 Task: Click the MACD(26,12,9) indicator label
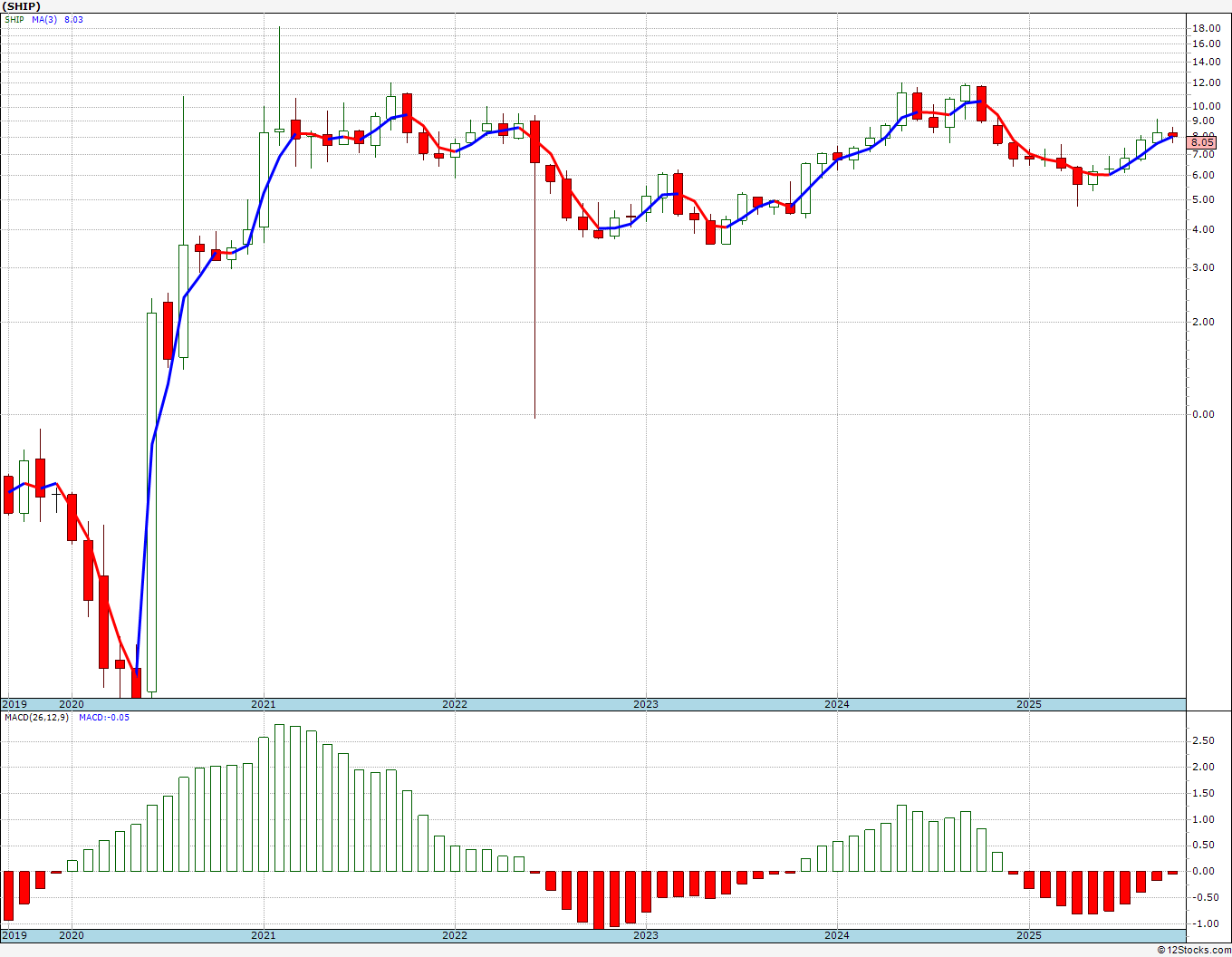36,718
